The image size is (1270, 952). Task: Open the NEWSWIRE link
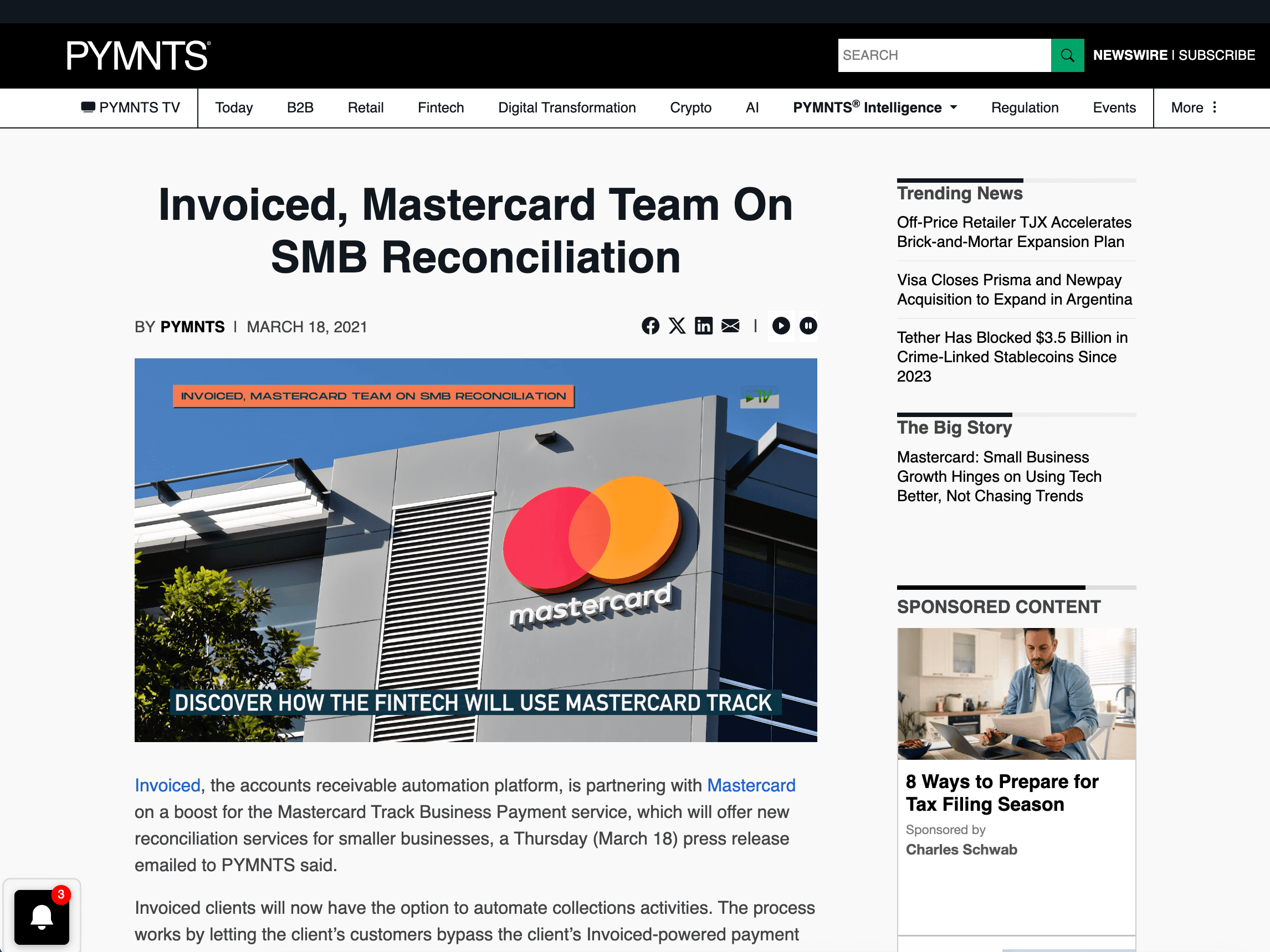pos(1129,55)
